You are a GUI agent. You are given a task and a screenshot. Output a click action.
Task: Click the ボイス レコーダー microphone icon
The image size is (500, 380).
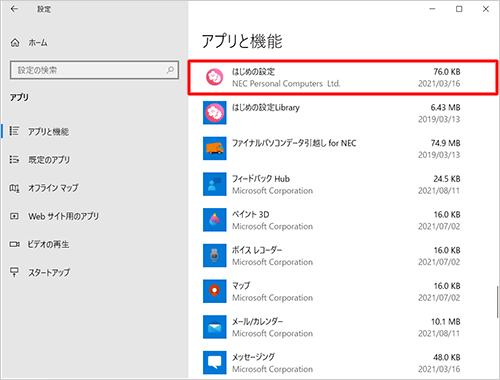[x=215, y=255]
